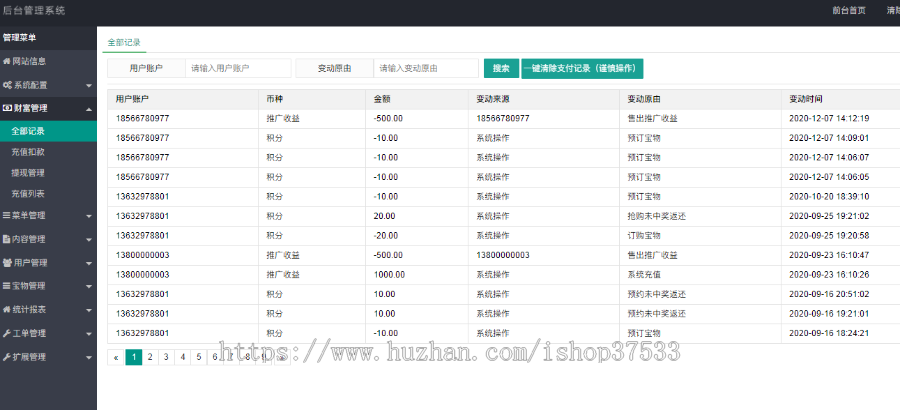Click the green 搜索 button
Image resolution: width=900 pixels, height=410 pixels.
coord(501,68)
